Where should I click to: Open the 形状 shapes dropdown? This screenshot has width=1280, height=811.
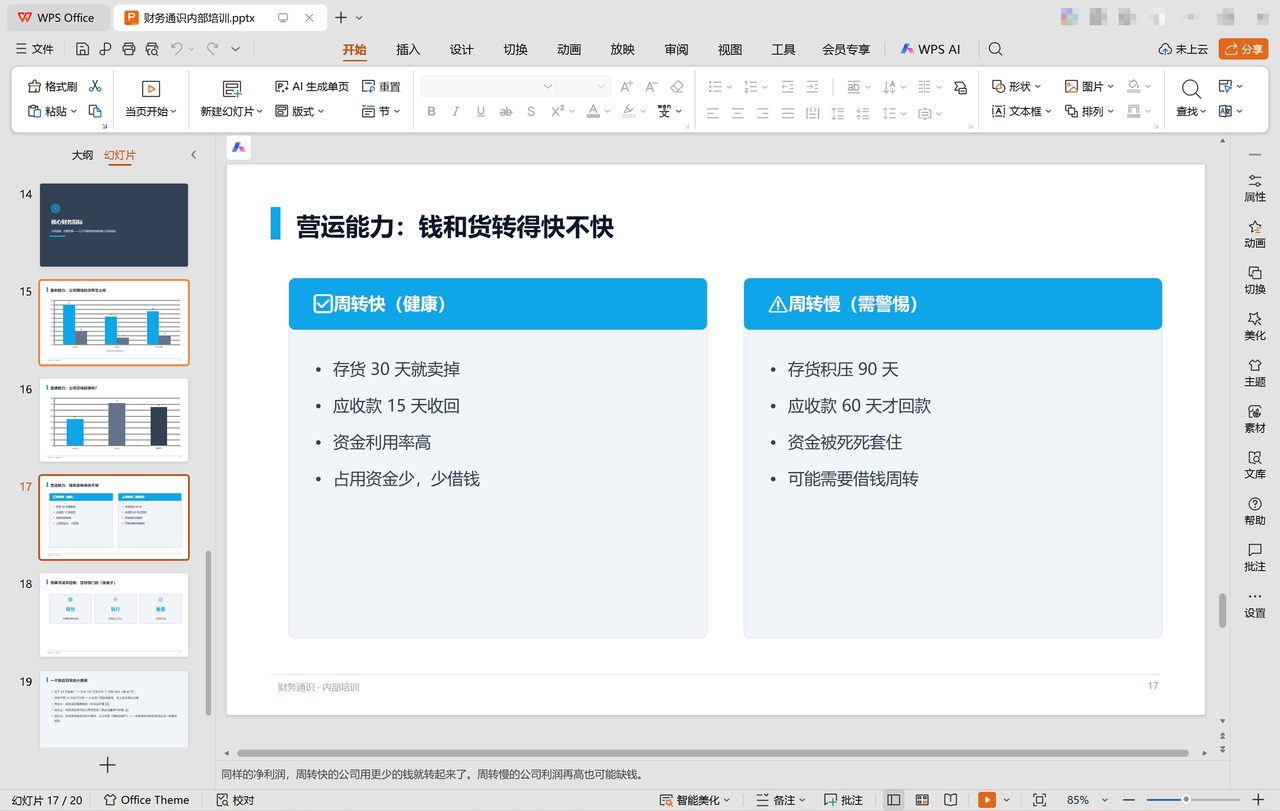point(1038,87)
